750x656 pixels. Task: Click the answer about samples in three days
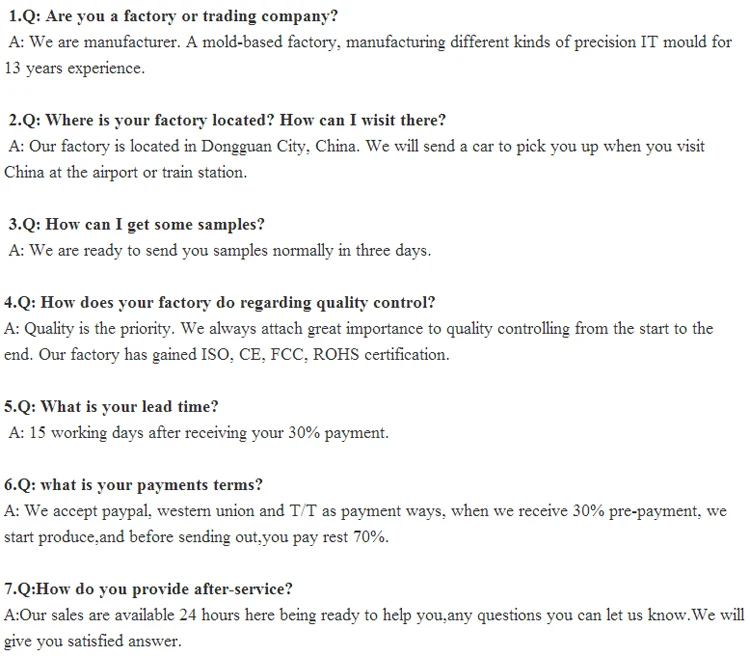pyautogui.click(x=220, y=250)
